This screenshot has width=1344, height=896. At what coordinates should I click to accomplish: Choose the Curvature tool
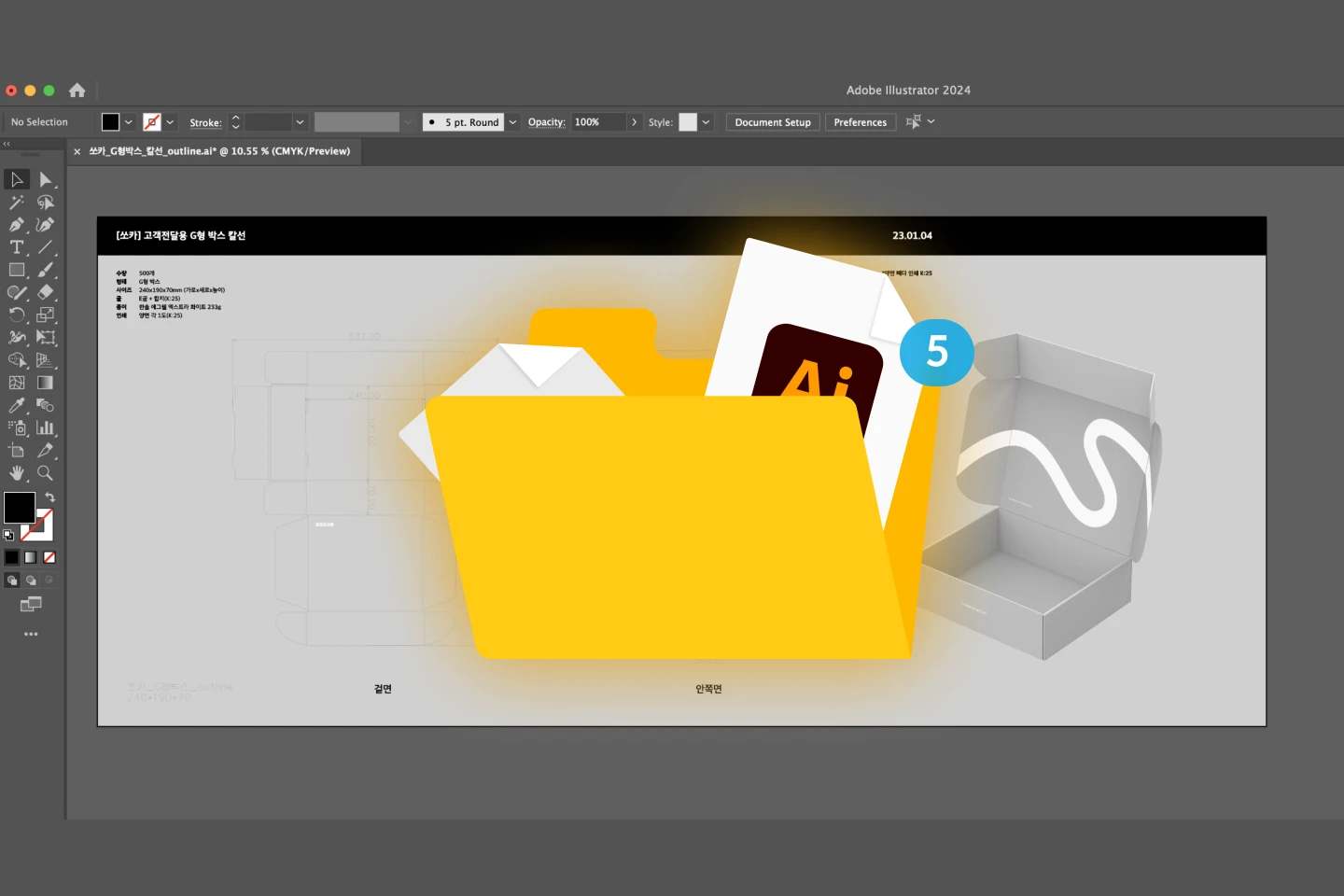pyautogui.click(x=46, y=225)
